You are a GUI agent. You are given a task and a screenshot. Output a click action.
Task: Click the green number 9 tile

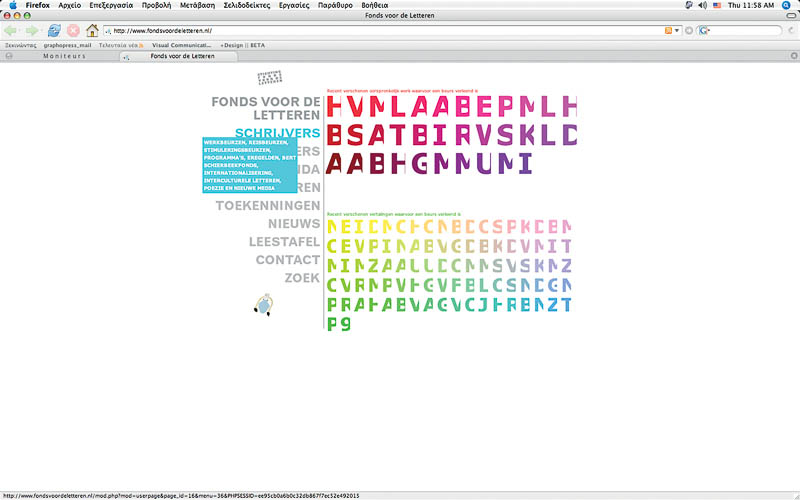(x=346, y=324)
